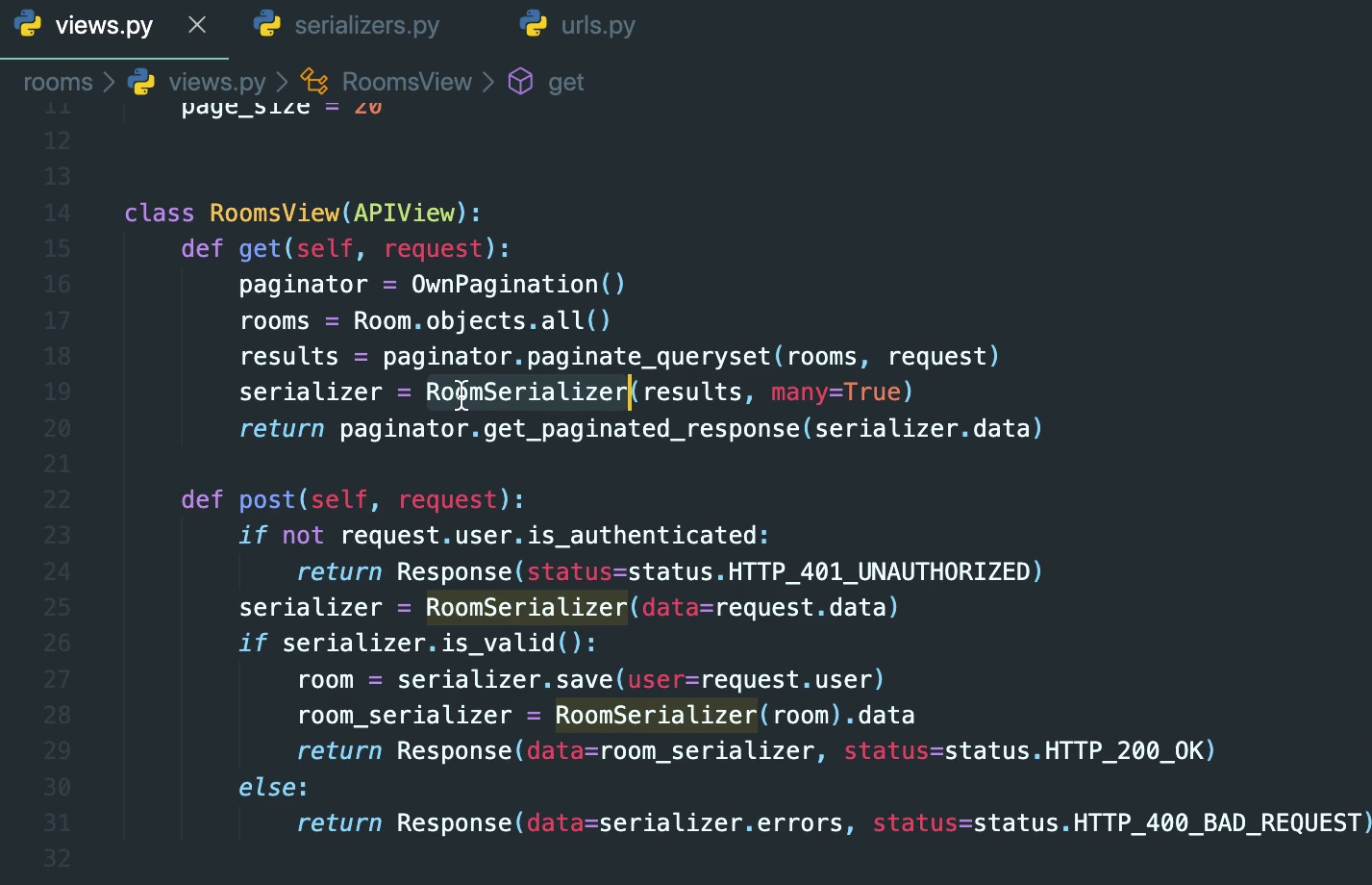Place cursor on the RoomSerializer call
This screenshot has width=1372, height=885.
pos(526,392)
